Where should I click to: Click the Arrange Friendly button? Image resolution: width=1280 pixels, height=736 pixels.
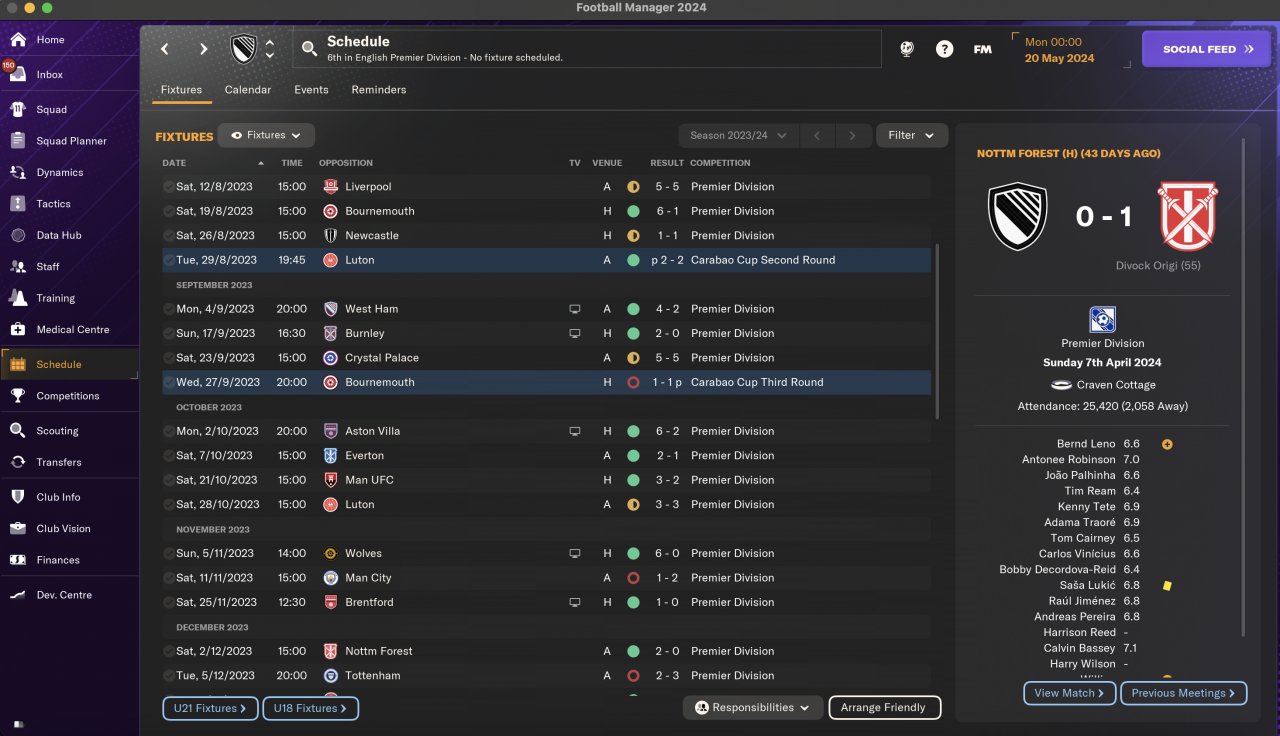tap(885, 708)
